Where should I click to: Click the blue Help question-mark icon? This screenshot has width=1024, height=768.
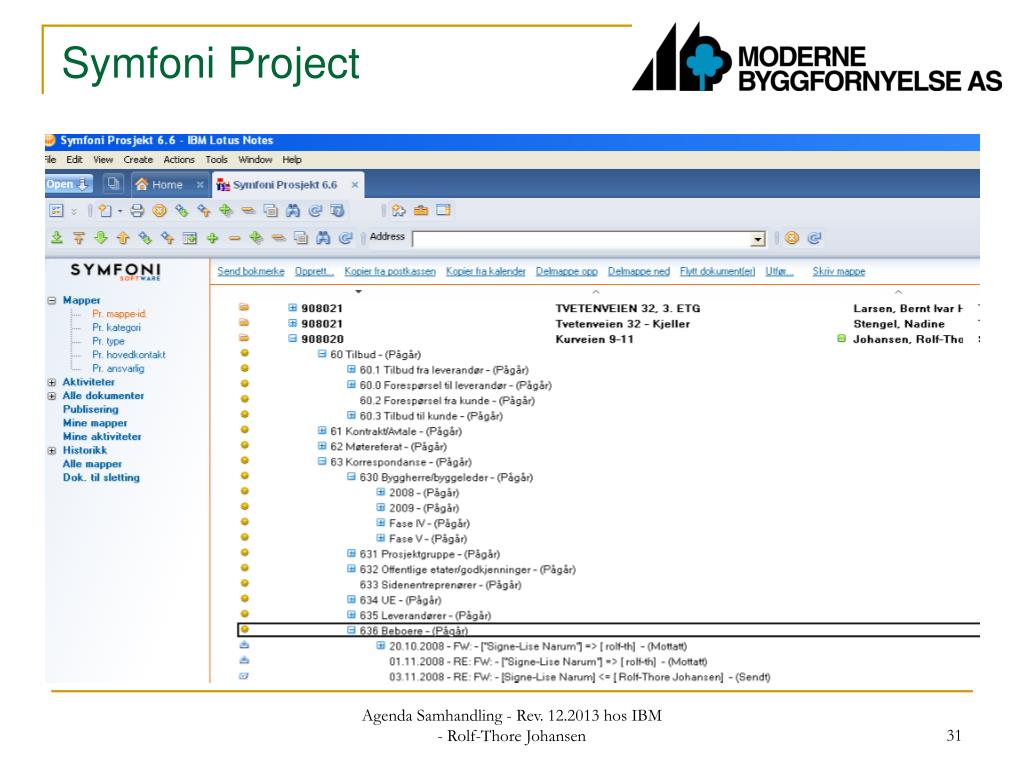point(337,210)
